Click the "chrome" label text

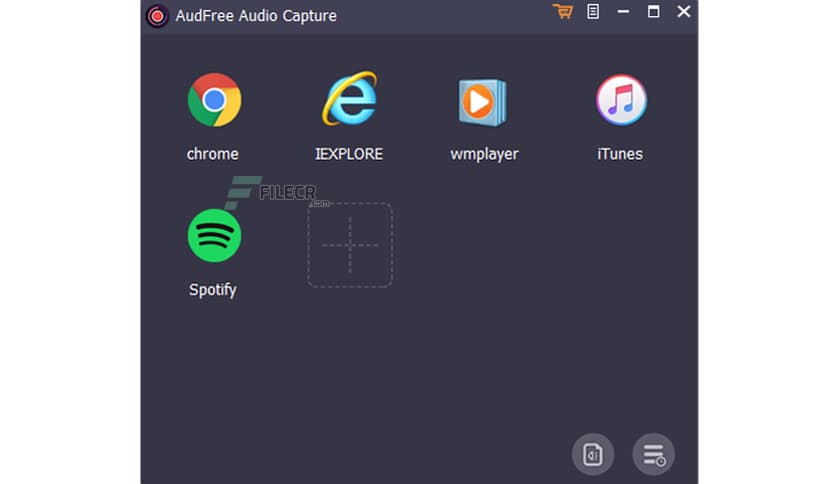point(213,154)
